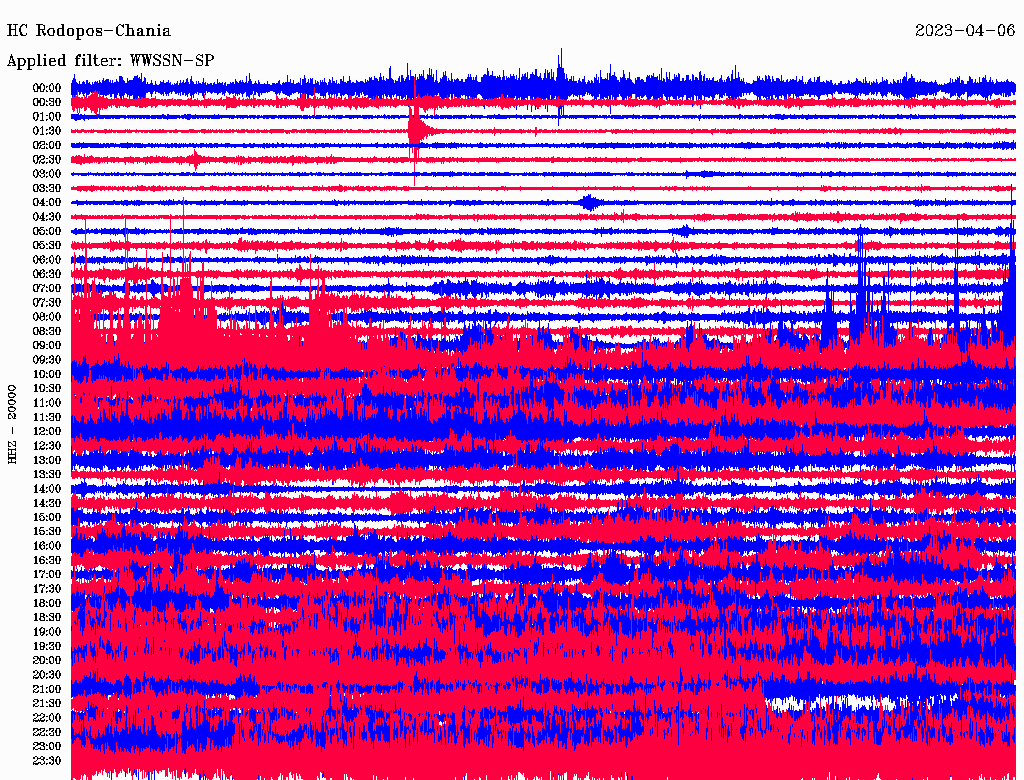This screenshot has height=780, width=1024.
Task: Click the '22:30' time label
Action: 47,732
